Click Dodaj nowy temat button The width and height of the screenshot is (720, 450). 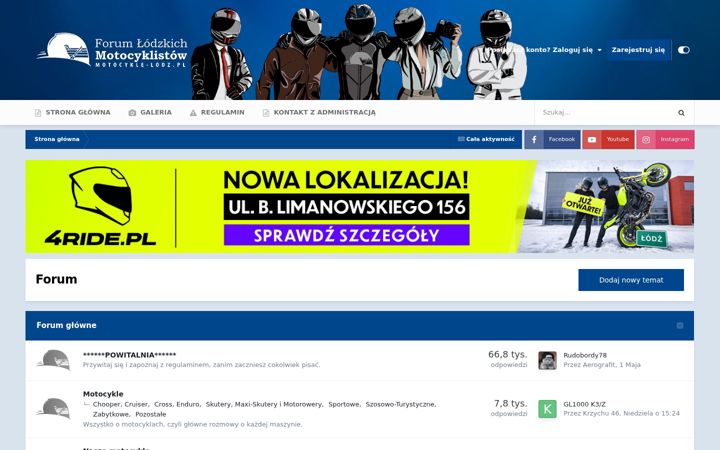click(x=631, y=280)
